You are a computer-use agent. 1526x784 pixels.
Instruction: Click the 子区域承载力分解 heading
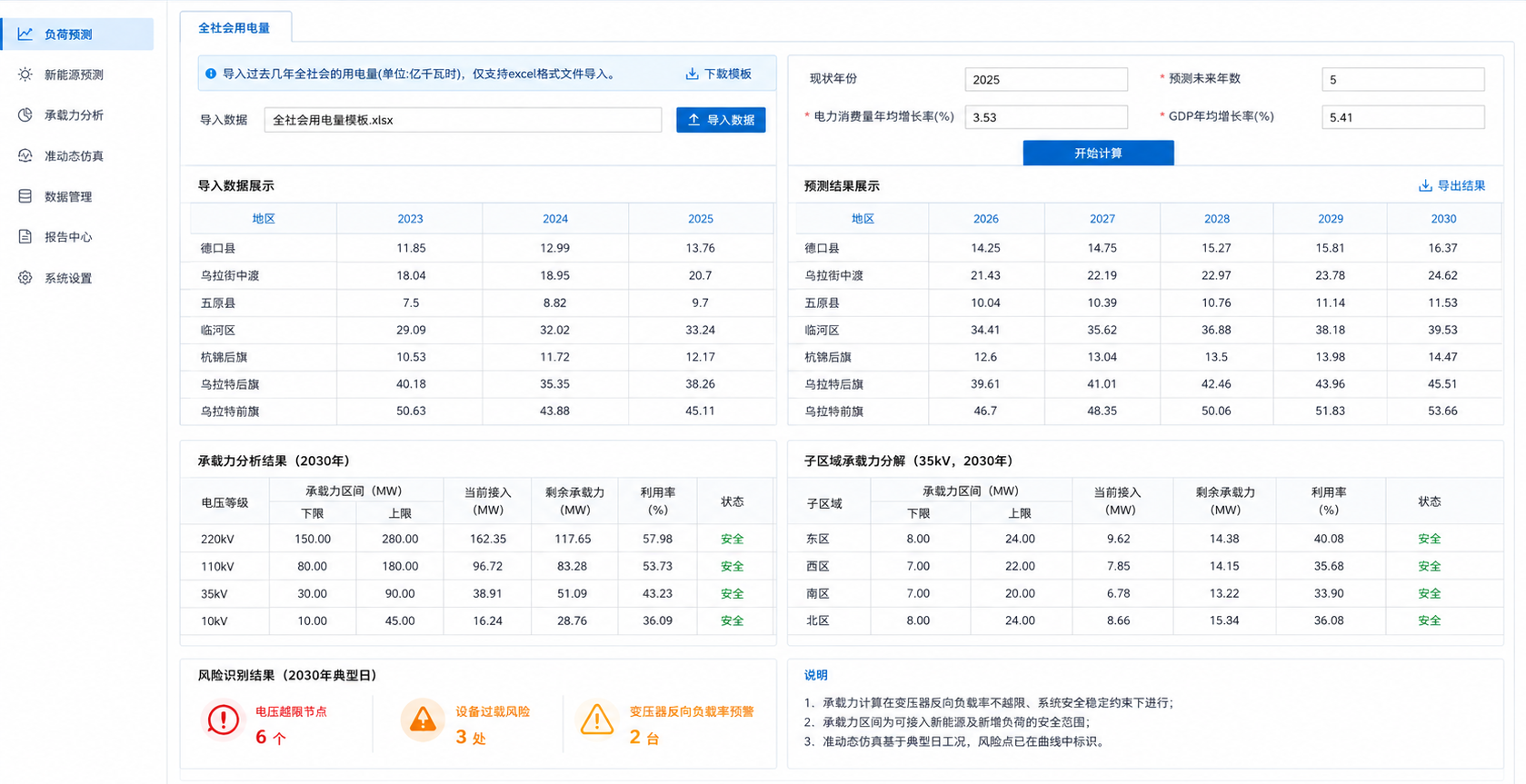(909, 461)
